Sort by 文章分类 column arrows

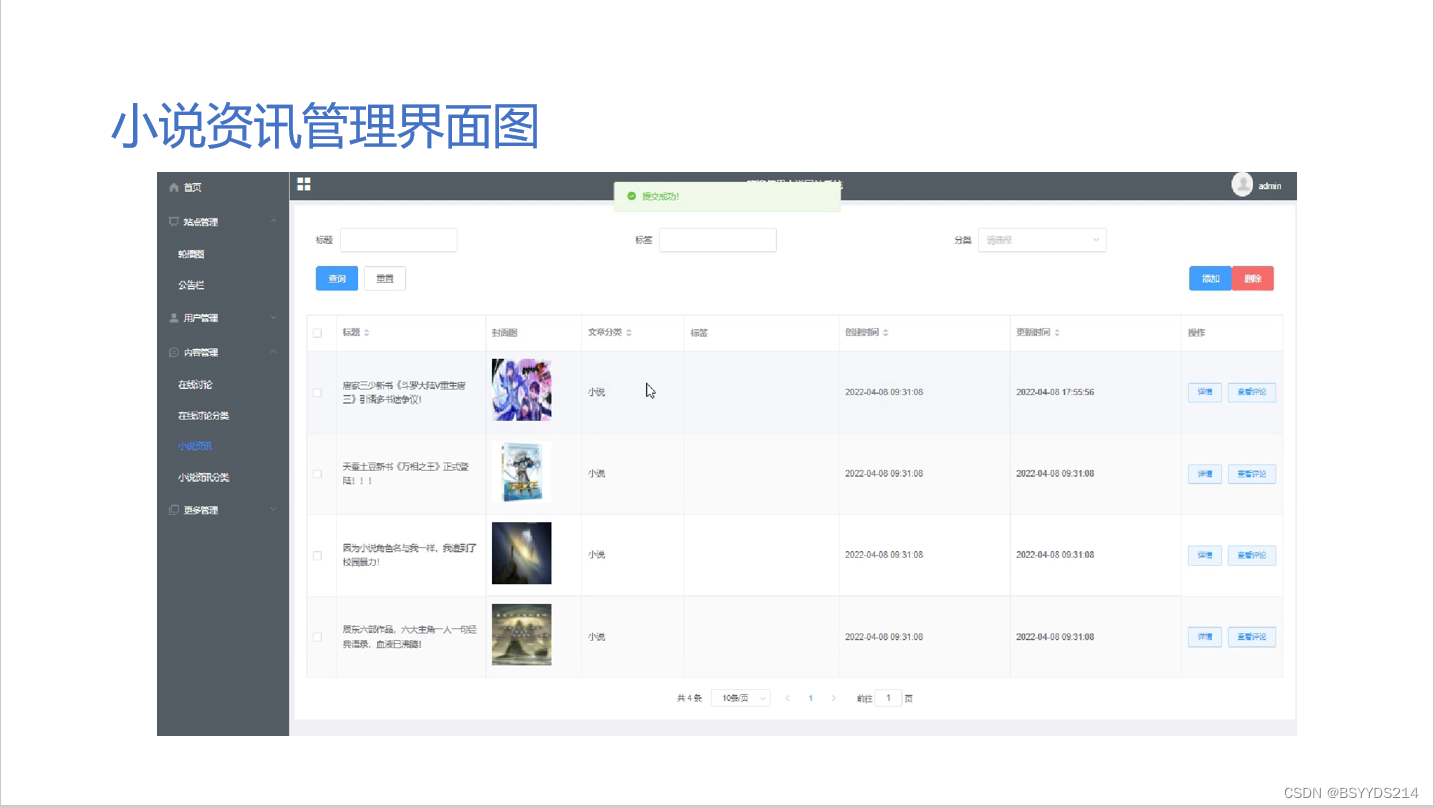[x=629, y=332]
